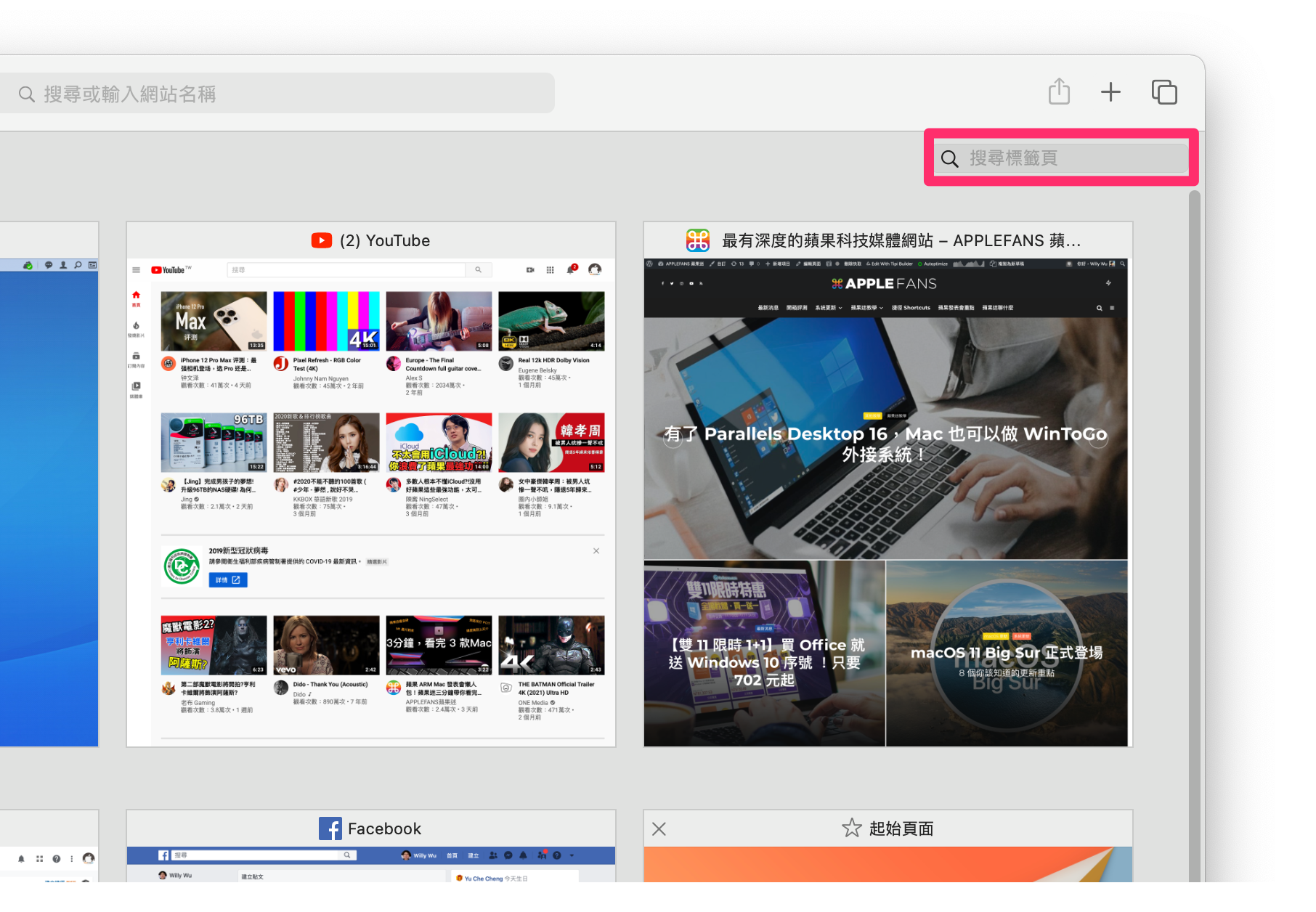Image resolution: width=1316 pixels, height=912 pixels.
Task: Click the 96TB NAS video thumbnail
Action: 214,442
